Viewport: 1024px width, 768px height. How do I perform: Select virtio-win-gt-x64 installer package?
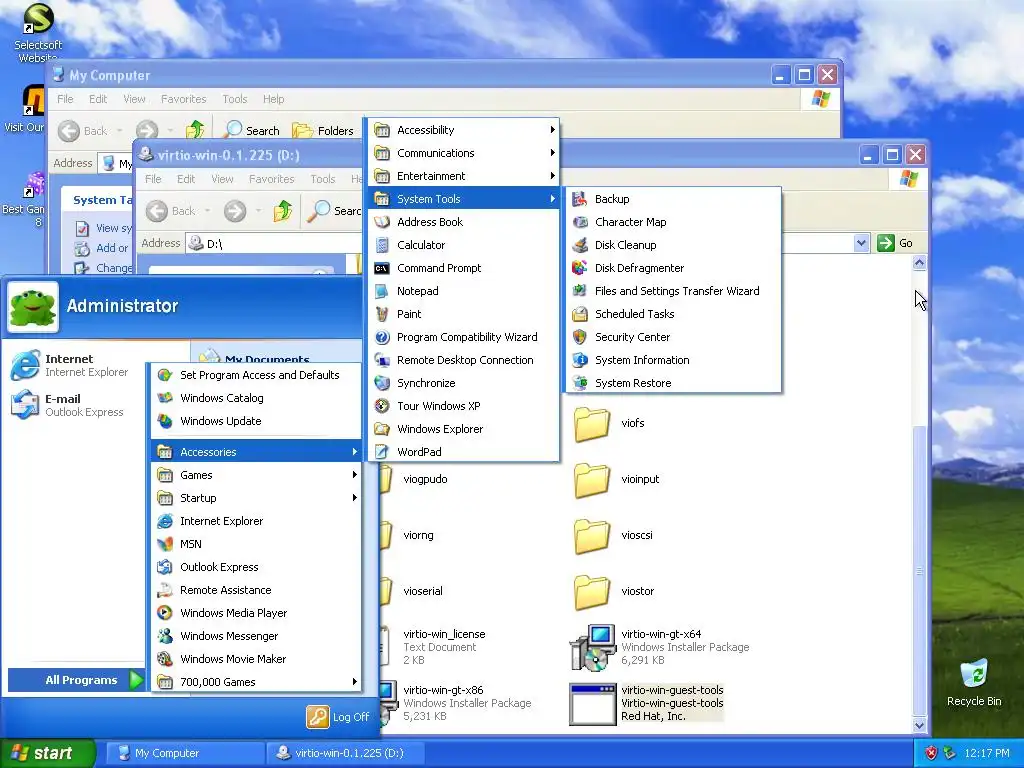(660, 647)
